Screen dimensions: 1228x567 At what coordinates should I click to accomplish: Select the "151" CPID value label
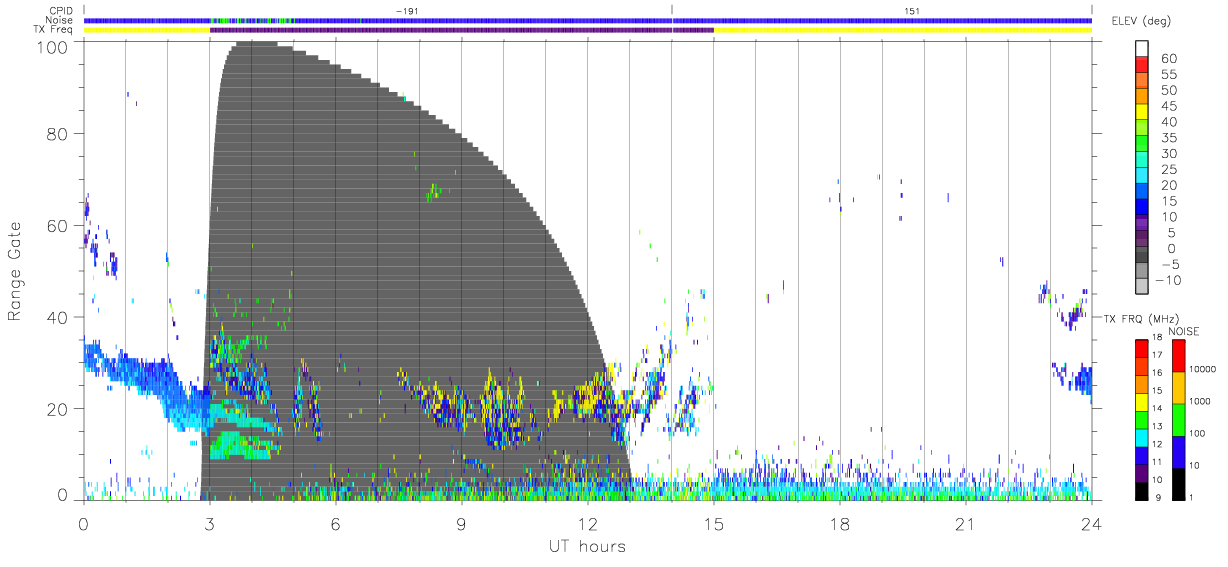tap(911, 10)
